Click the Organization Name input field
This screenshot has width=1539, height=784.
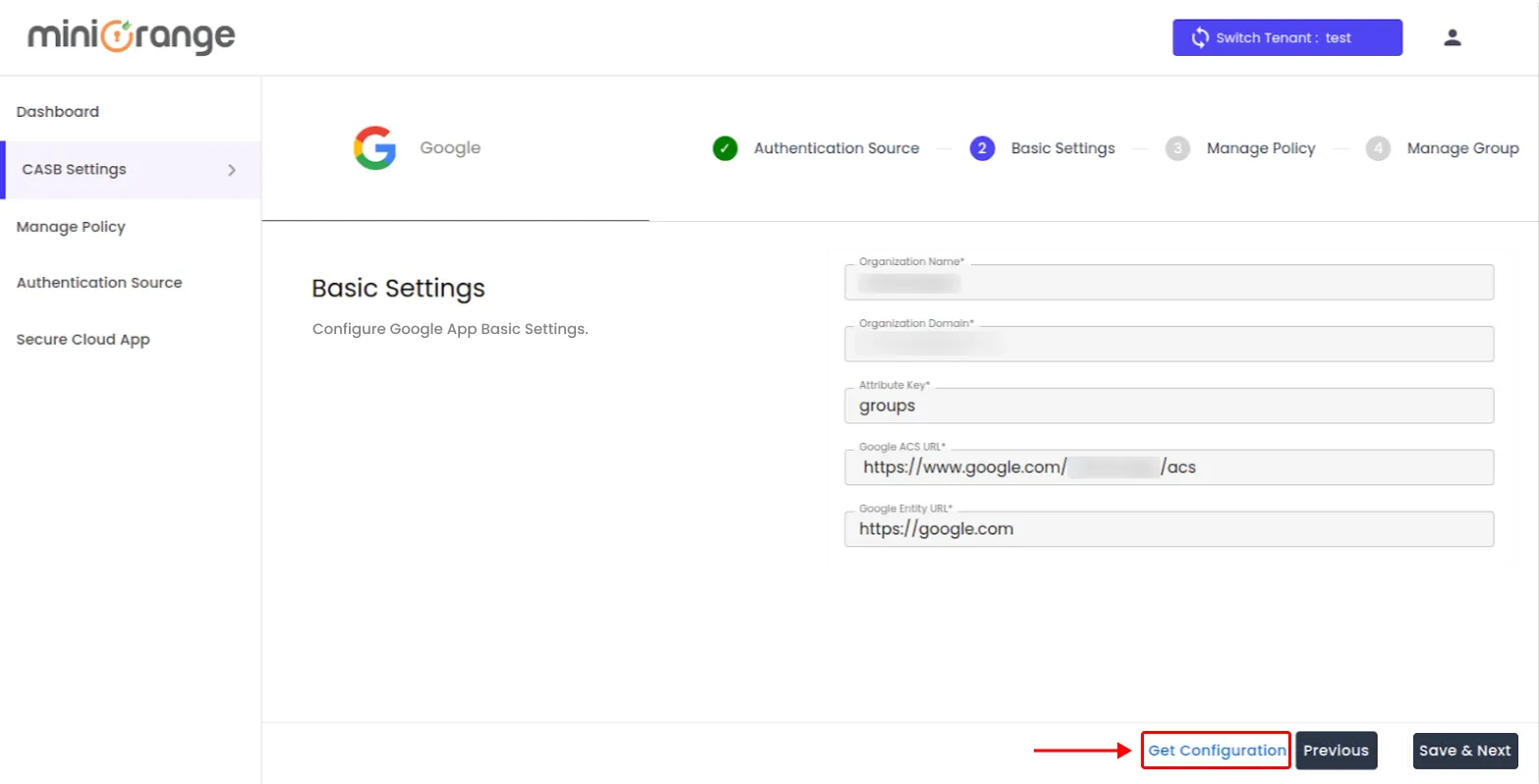click(x=1168, y=282)
